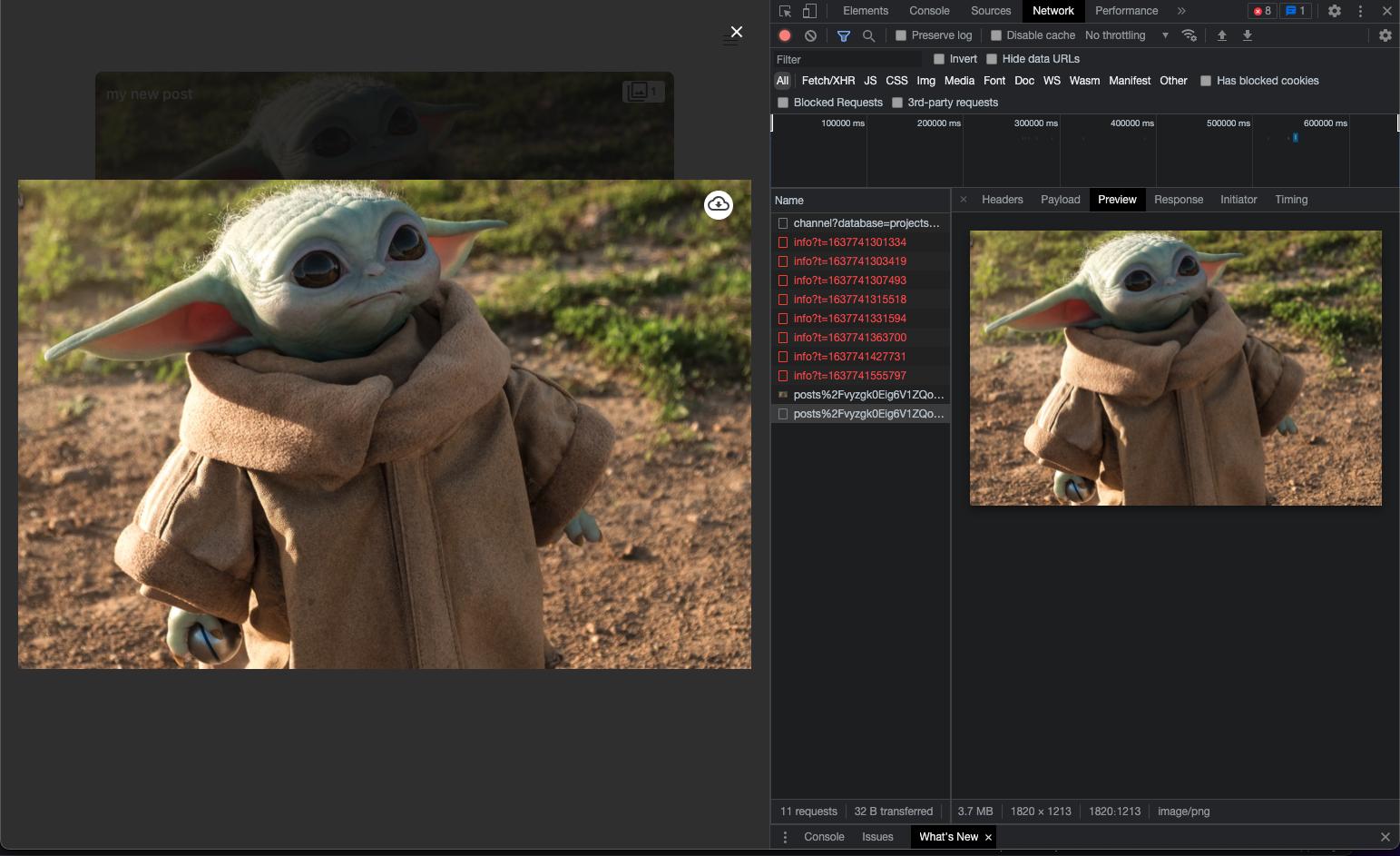Click the network Filter text field

pyautogui.click(x=847, y=59)
